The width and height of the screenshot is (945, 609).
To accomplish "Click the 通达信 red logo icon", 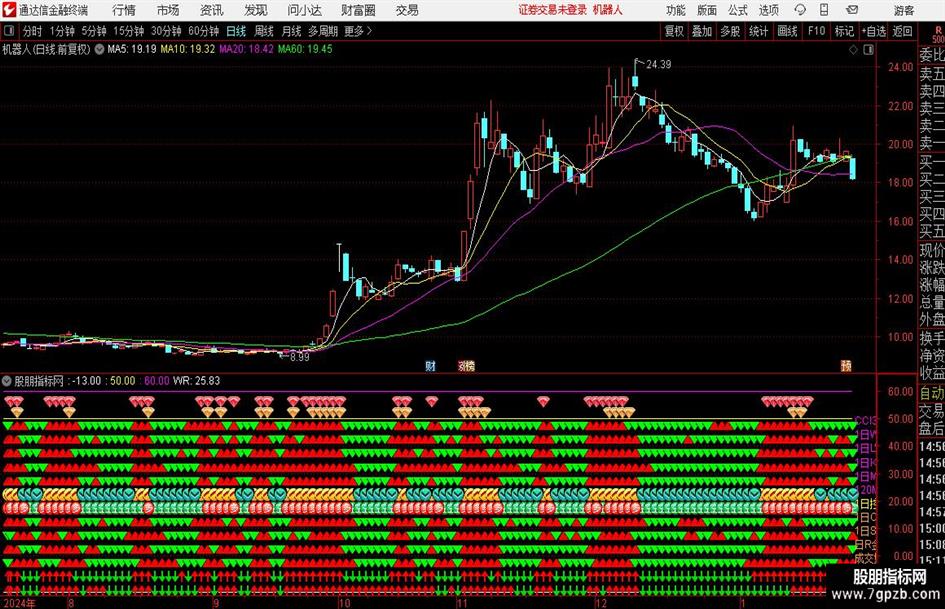I will click(x=8, y=10).
